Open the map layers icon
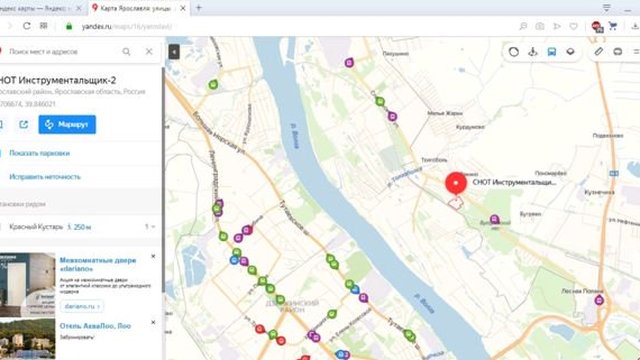The image size is (640, 360). click(571, 52)
